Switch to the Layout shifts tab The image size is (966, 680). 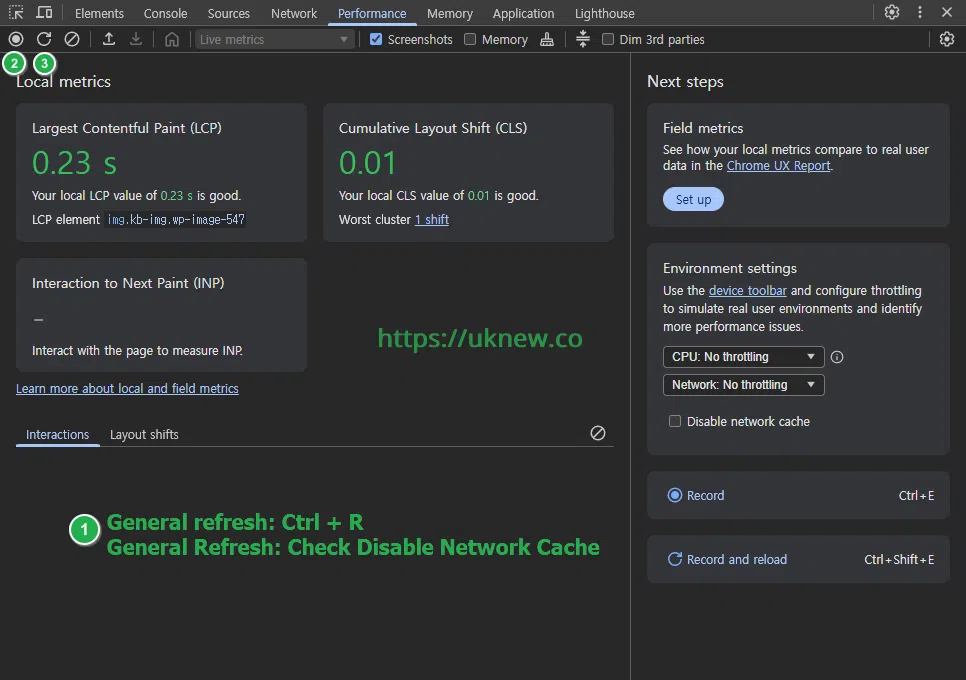(x=144, y=434)
